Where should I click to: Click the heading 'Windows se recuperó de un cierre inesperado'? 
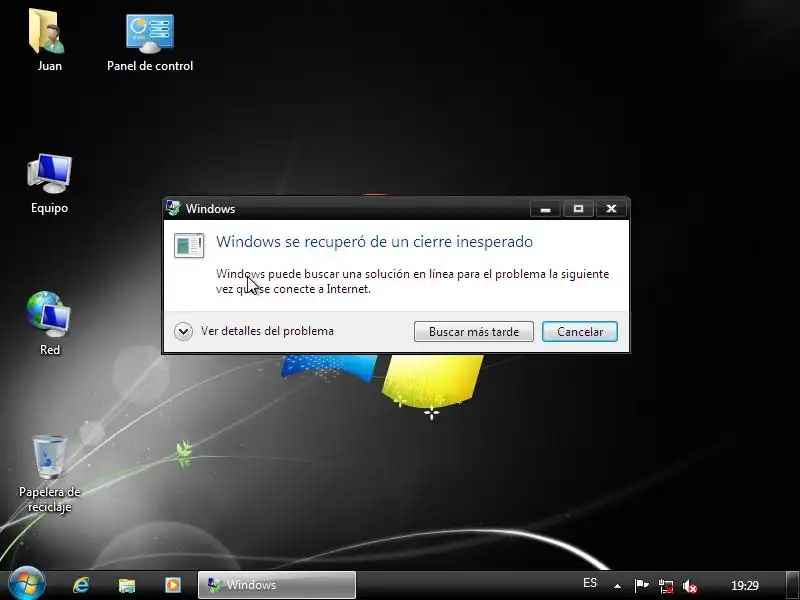[x=374, y=241]
